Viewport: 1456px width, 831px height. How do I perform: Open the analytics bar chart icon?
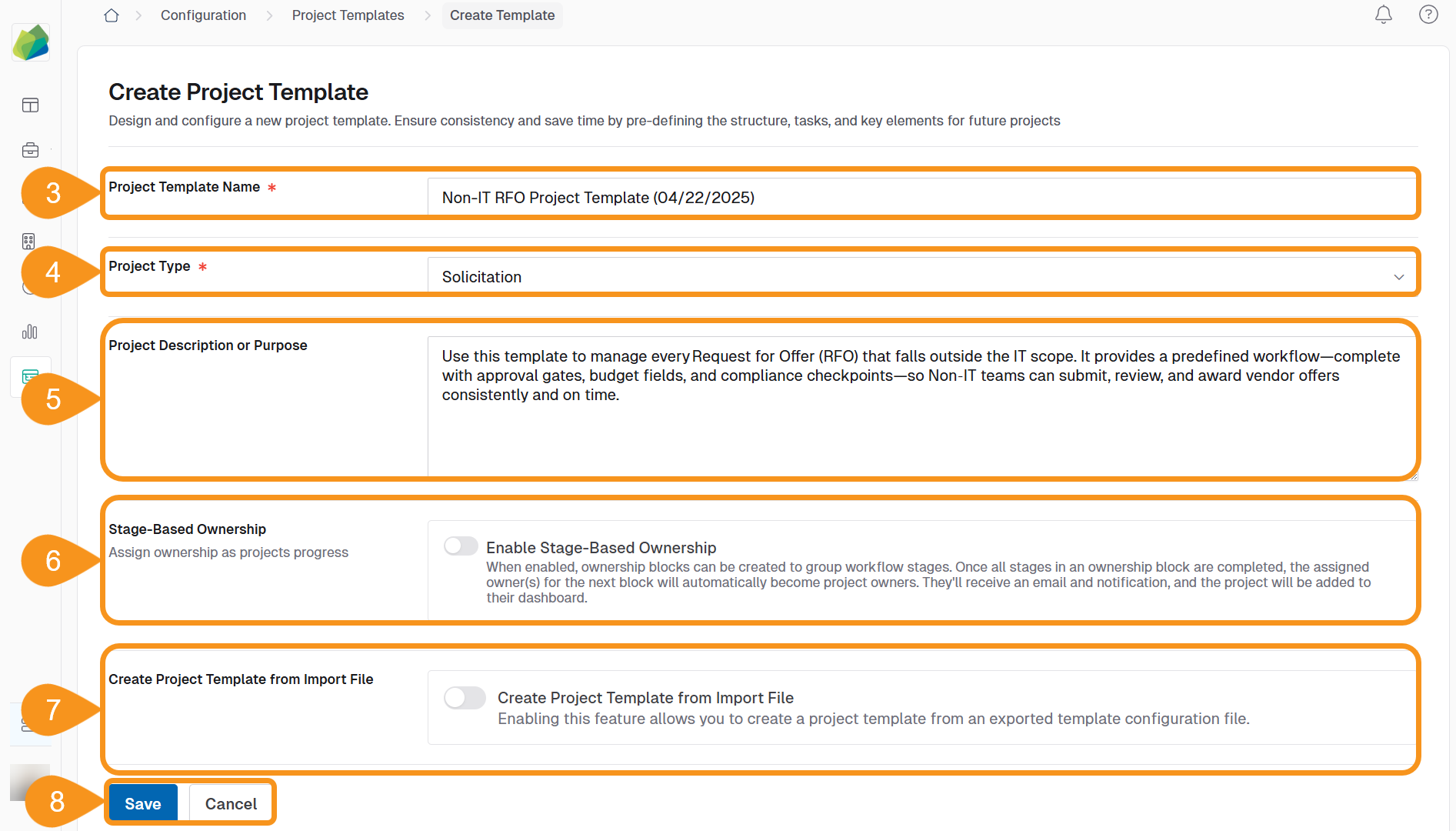[x=30, y=332]
